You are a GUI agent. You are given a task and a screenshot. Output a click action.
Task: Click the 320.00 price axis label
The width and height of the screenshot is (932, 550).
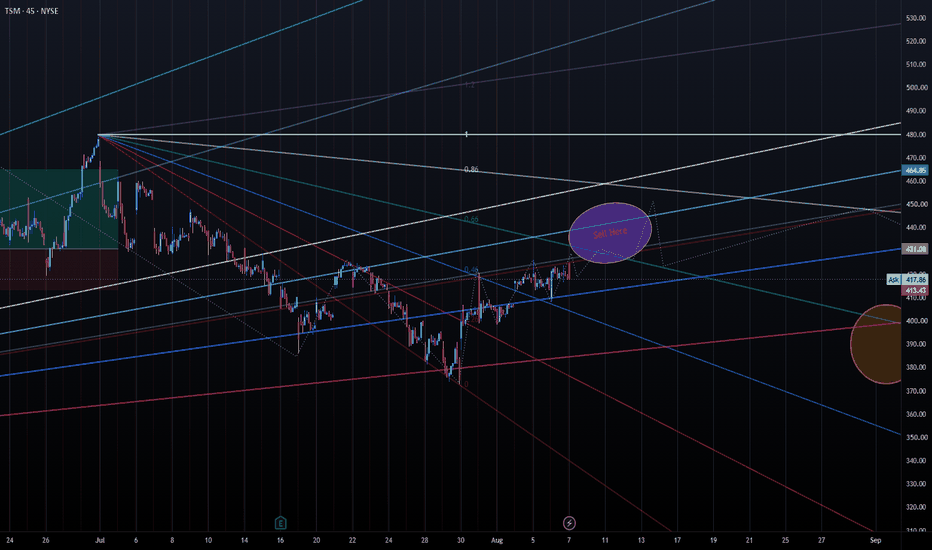(x=916, y=507)
